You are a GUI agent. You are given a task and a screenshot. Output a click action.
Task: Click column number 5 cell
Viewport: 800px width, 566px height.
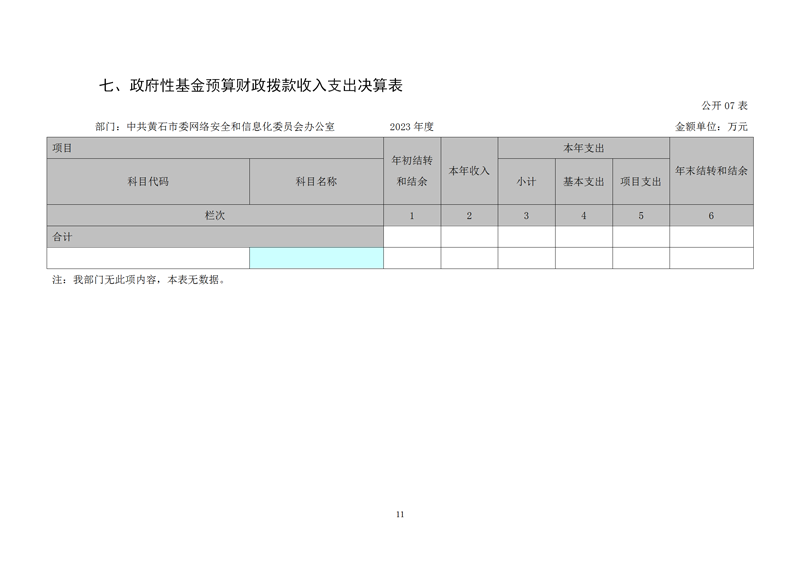641,215
